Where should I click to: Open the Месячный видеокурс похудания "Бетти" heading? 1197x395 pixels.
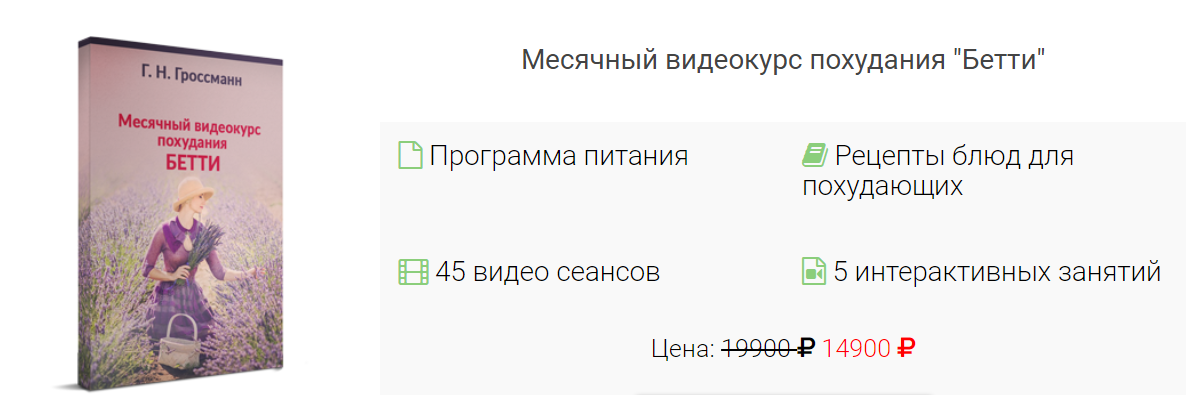(783, 60)
